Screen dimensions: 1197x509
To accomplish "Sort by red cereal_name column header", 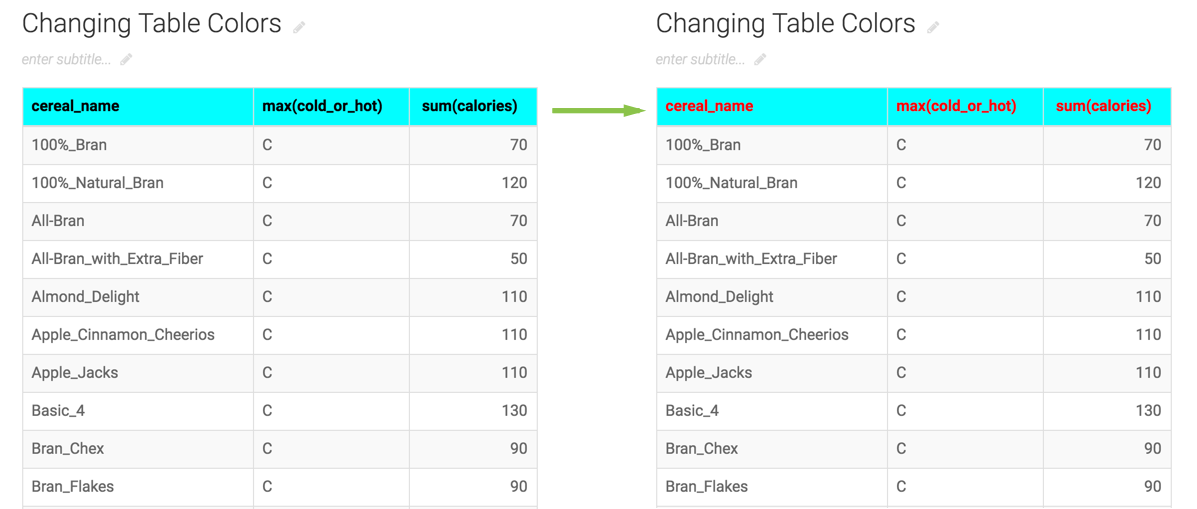I will (x=709, y=106).
